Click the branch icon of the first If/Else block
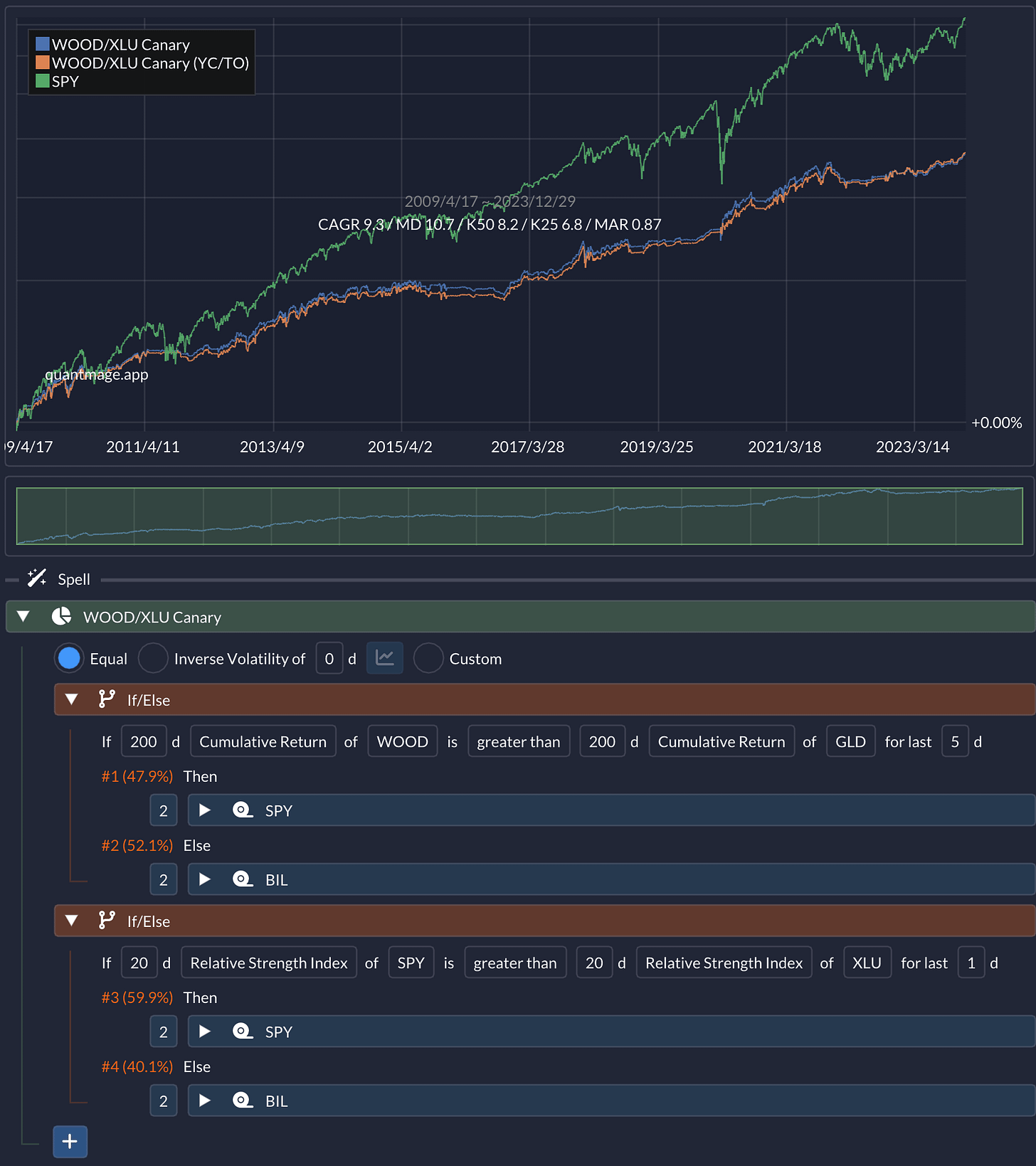 coord(107,699)
